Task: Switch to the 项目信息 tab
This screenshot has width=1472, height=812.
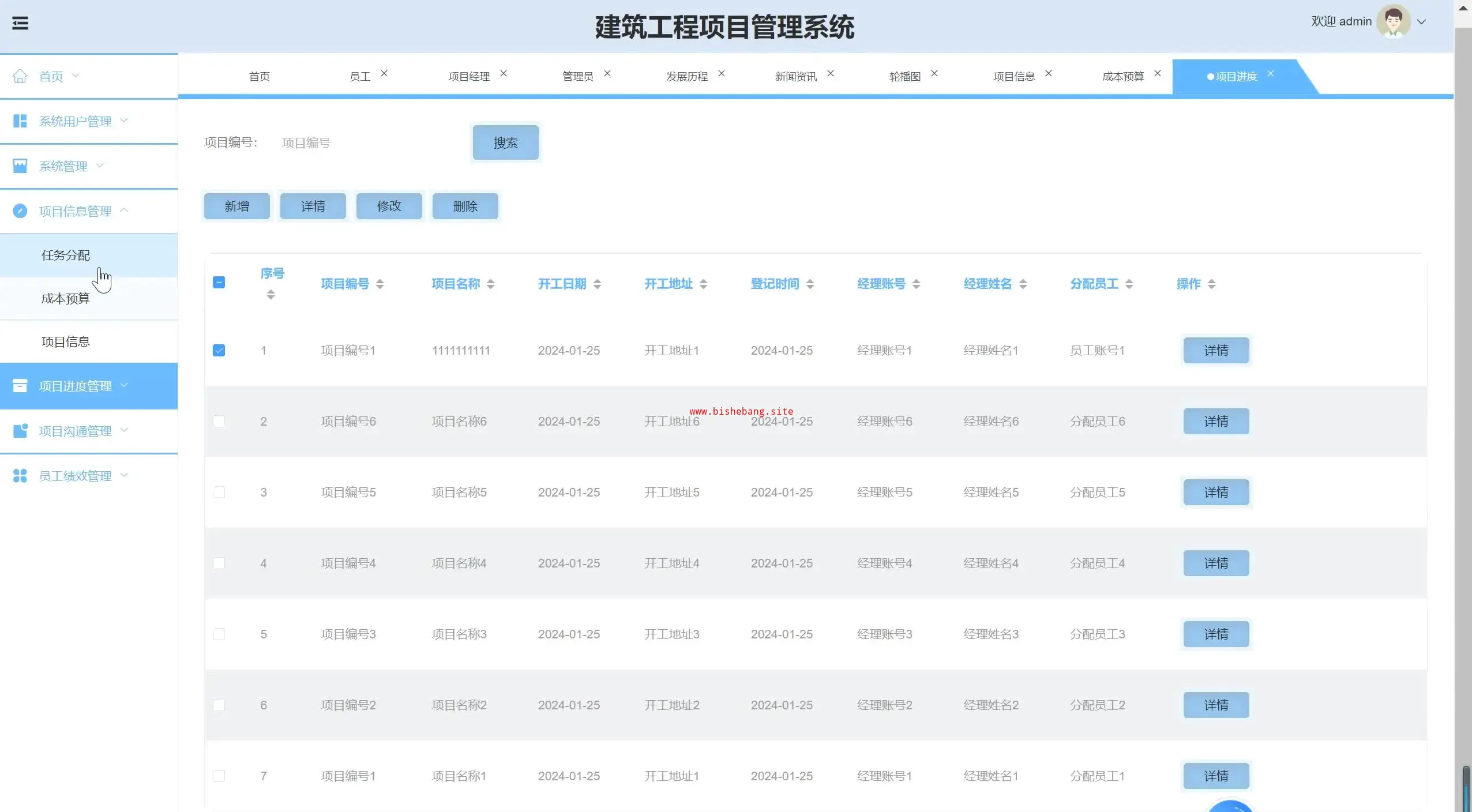Action: tap(1013, 76)
